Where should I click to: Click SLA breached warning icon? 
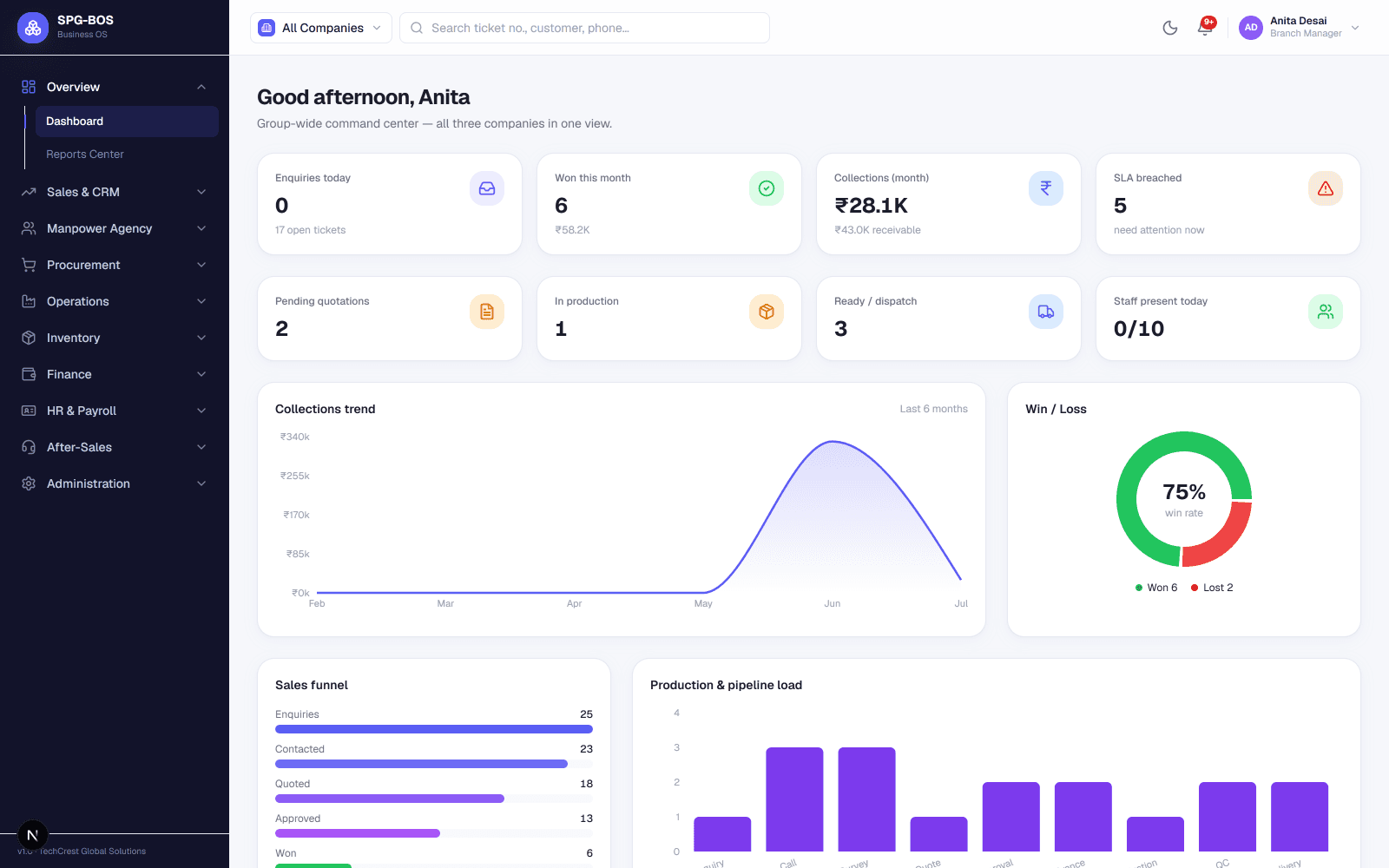1326,188
